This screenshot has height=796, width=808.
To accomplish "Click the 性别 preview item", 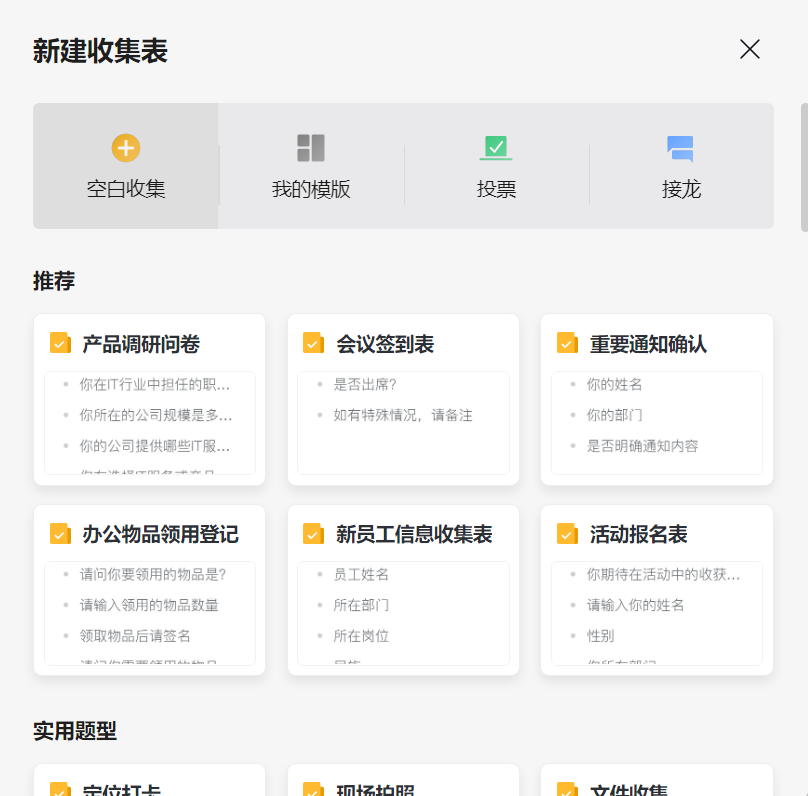I will 600,636.
